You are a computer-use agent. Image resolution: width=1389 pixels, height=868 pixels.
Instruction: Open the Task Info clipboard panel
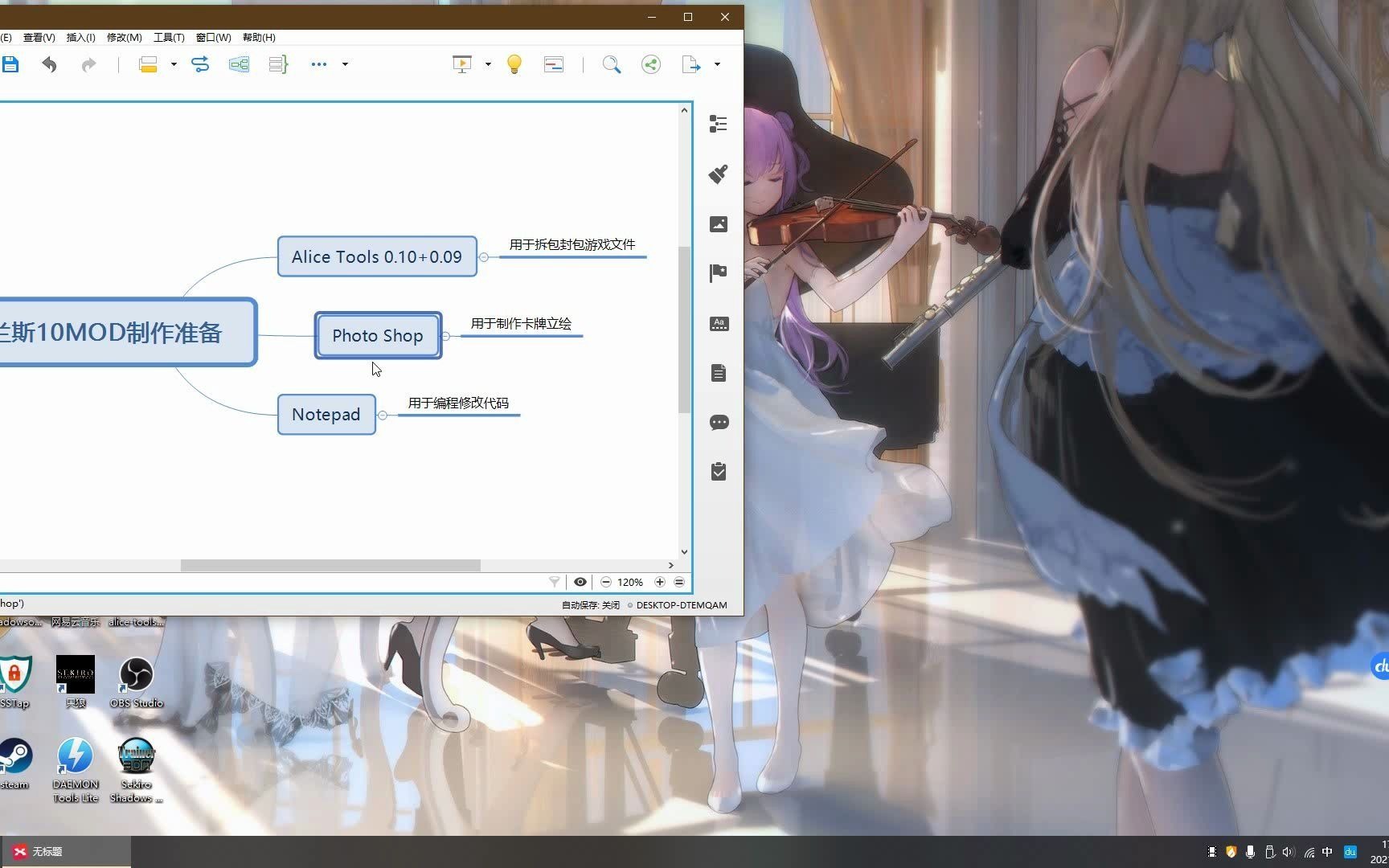click(x=719, y=471)
